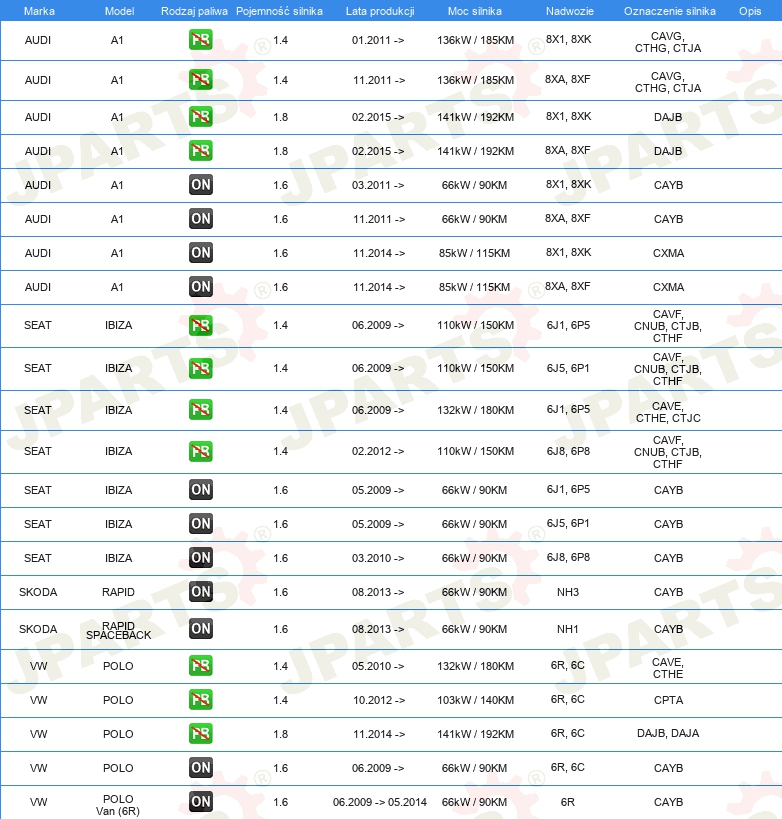
Task: Select production date 03.2010 ->
Action: (x=378, y=558)
